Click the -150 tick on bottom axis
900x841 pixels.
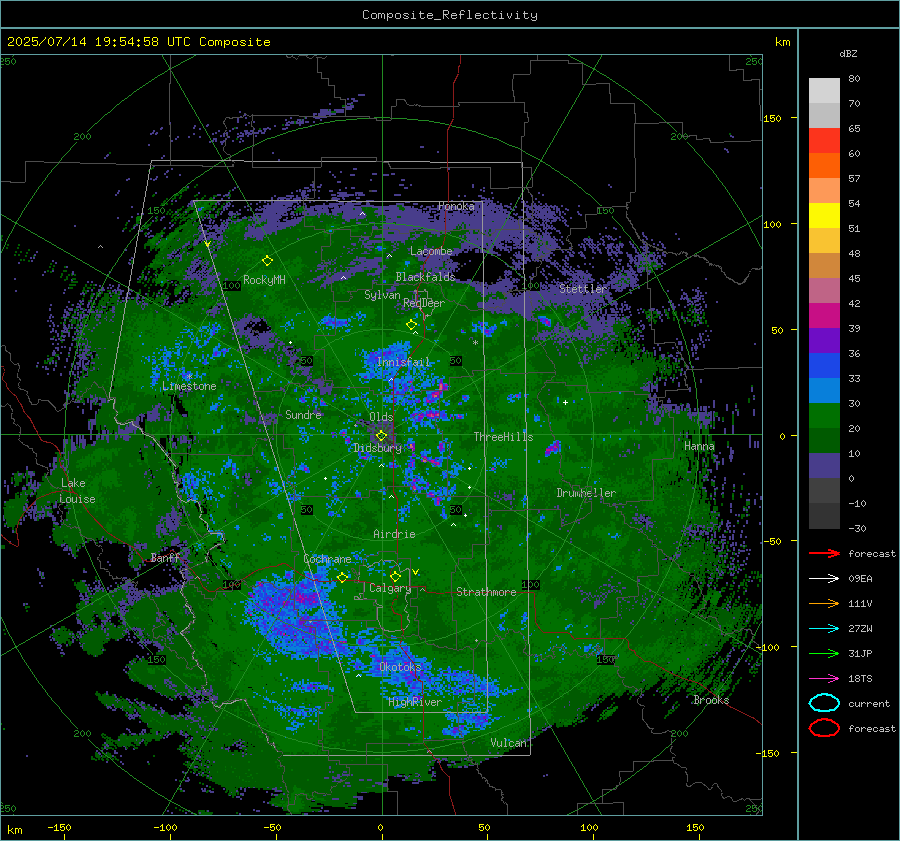click(x=60, y=827)
